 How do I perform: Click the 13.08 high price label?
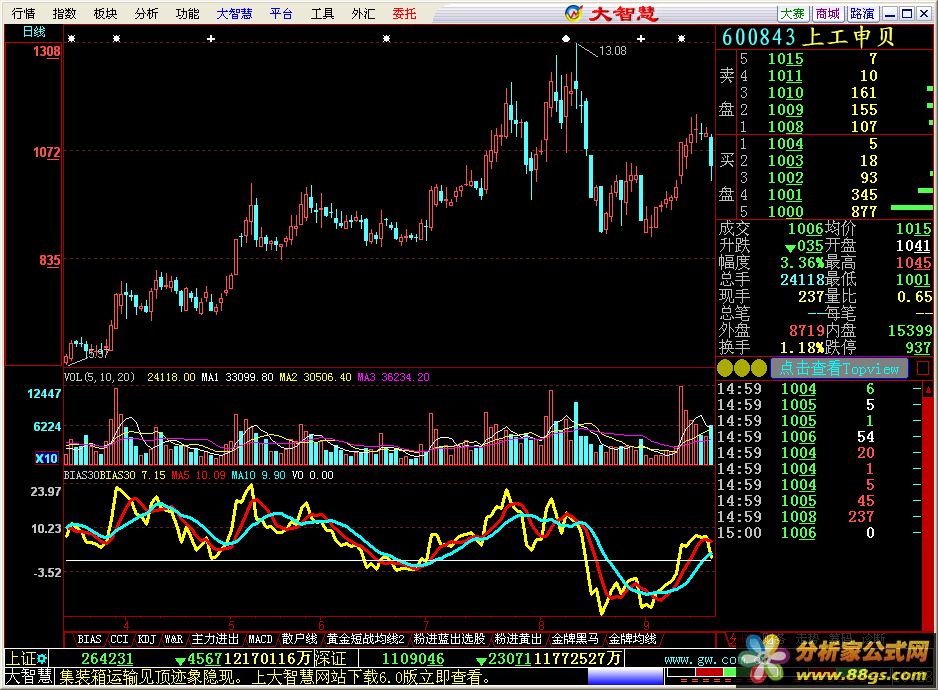[613, 51]
